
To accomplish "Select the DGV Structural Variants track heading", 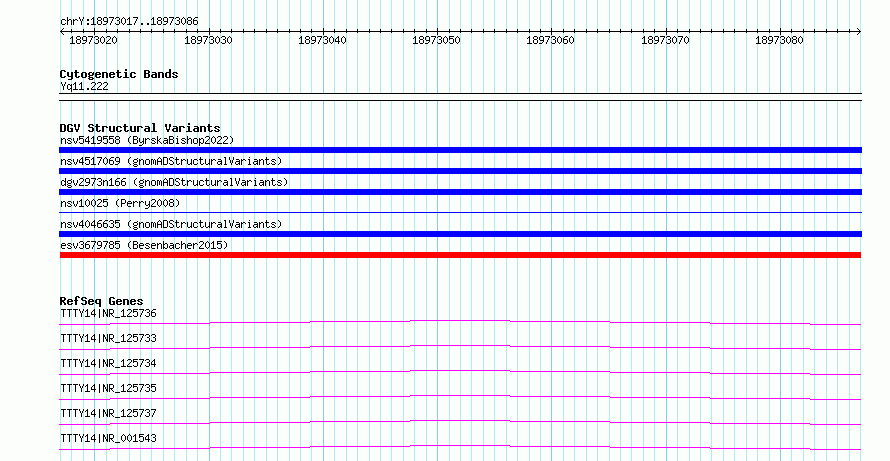I will [x=140, y=128].
